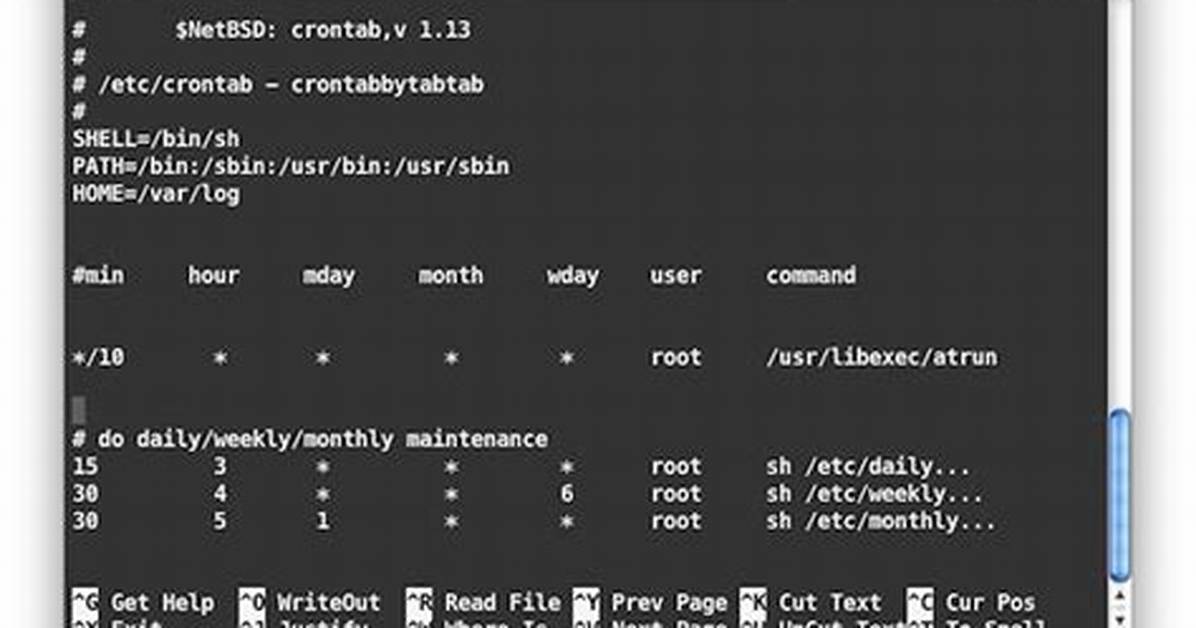Click the '$NetBSD: crontab,v 1.13' comment
The height and width of the screenshot is (628, 1196).
323,30
